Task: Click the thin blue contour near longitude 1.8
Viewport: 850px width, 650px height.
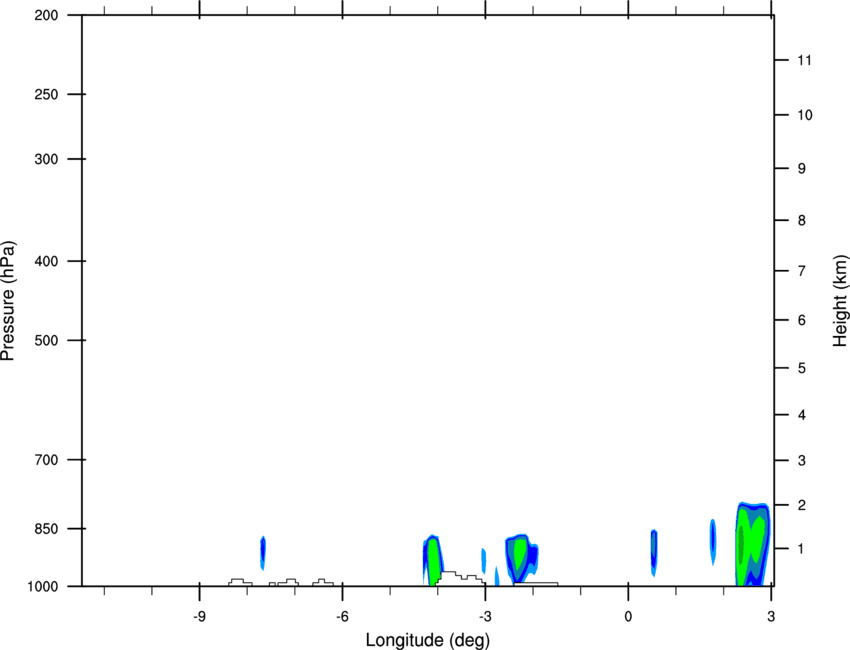Action: (713, 542)
